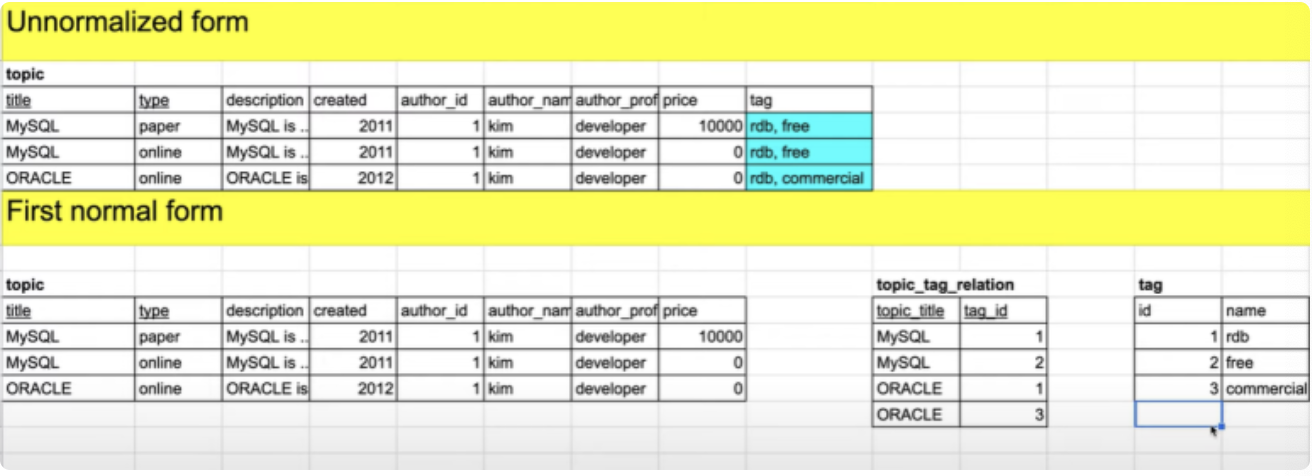
Task: Select "title" header in Unnormalized form topic table
Action: [x=68, y=100]
